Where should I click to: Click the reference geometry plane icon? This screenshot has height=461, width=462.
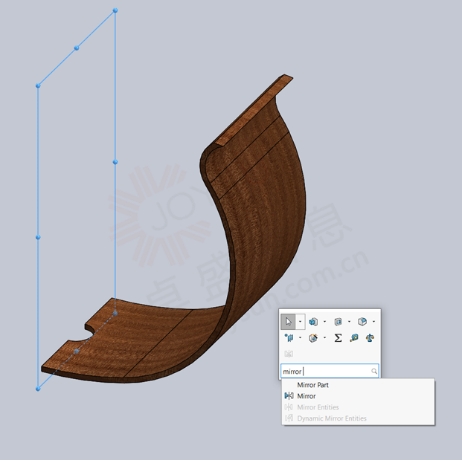pyautogui.click(x=289, y=338)
